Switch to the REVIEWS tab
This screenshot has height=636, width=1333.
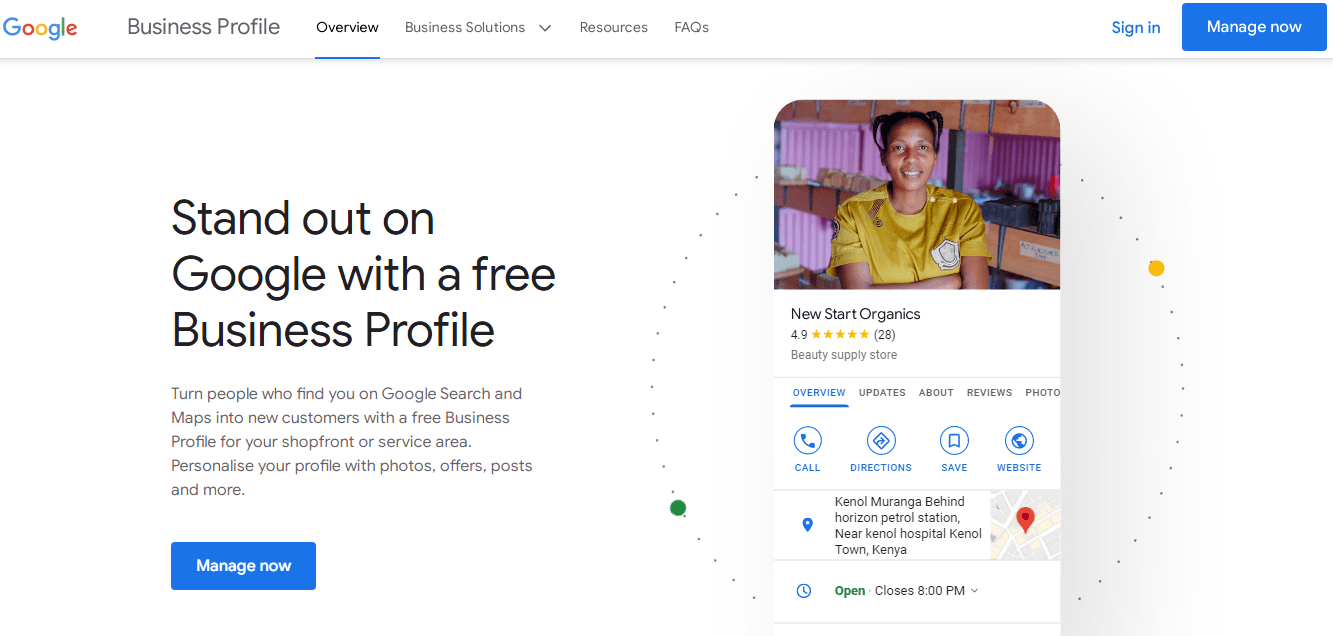[x=989, y=393]
